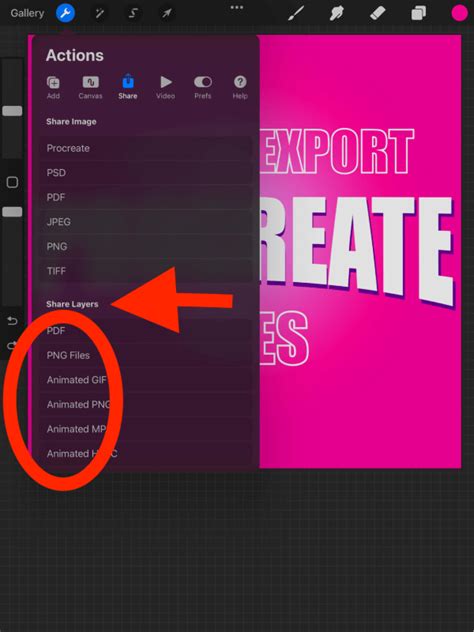
Task: Select the Selection S-shaped tool
Action: [133, 14]
